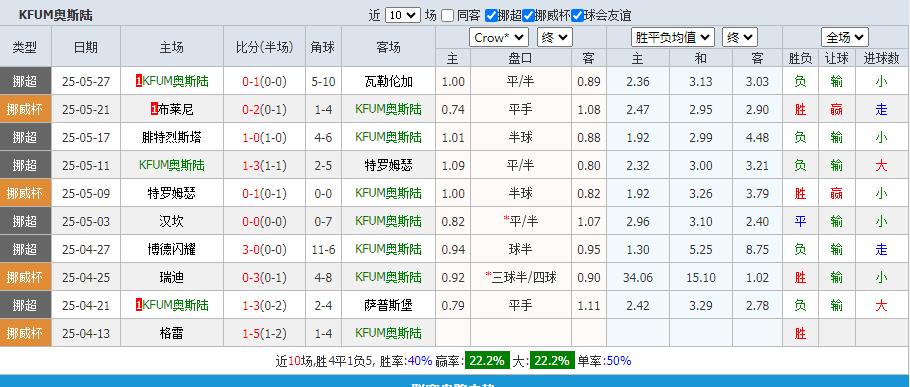Open home team 腓特烈斯塔
This screenshot has height=387, width=910.
[172, 137]
